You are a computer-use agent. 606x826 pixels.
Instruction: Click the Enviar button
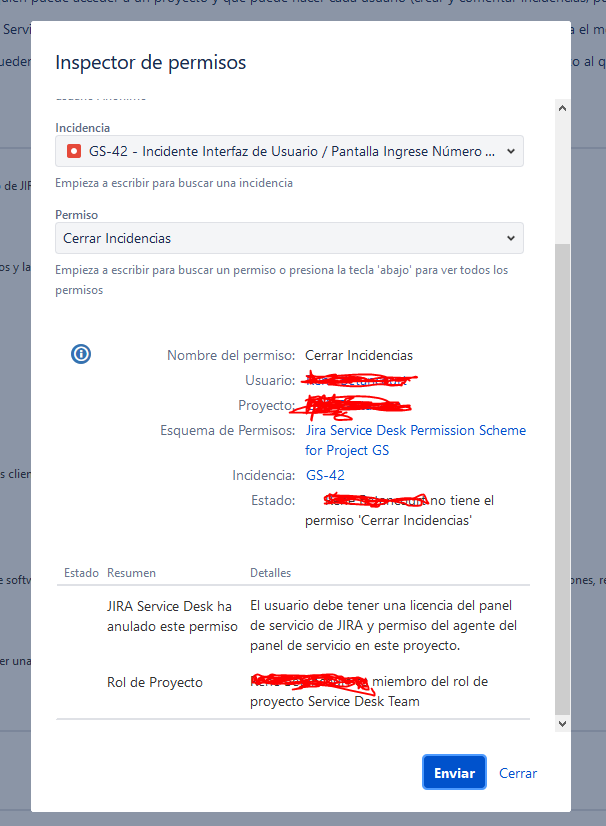click(454, 772)
